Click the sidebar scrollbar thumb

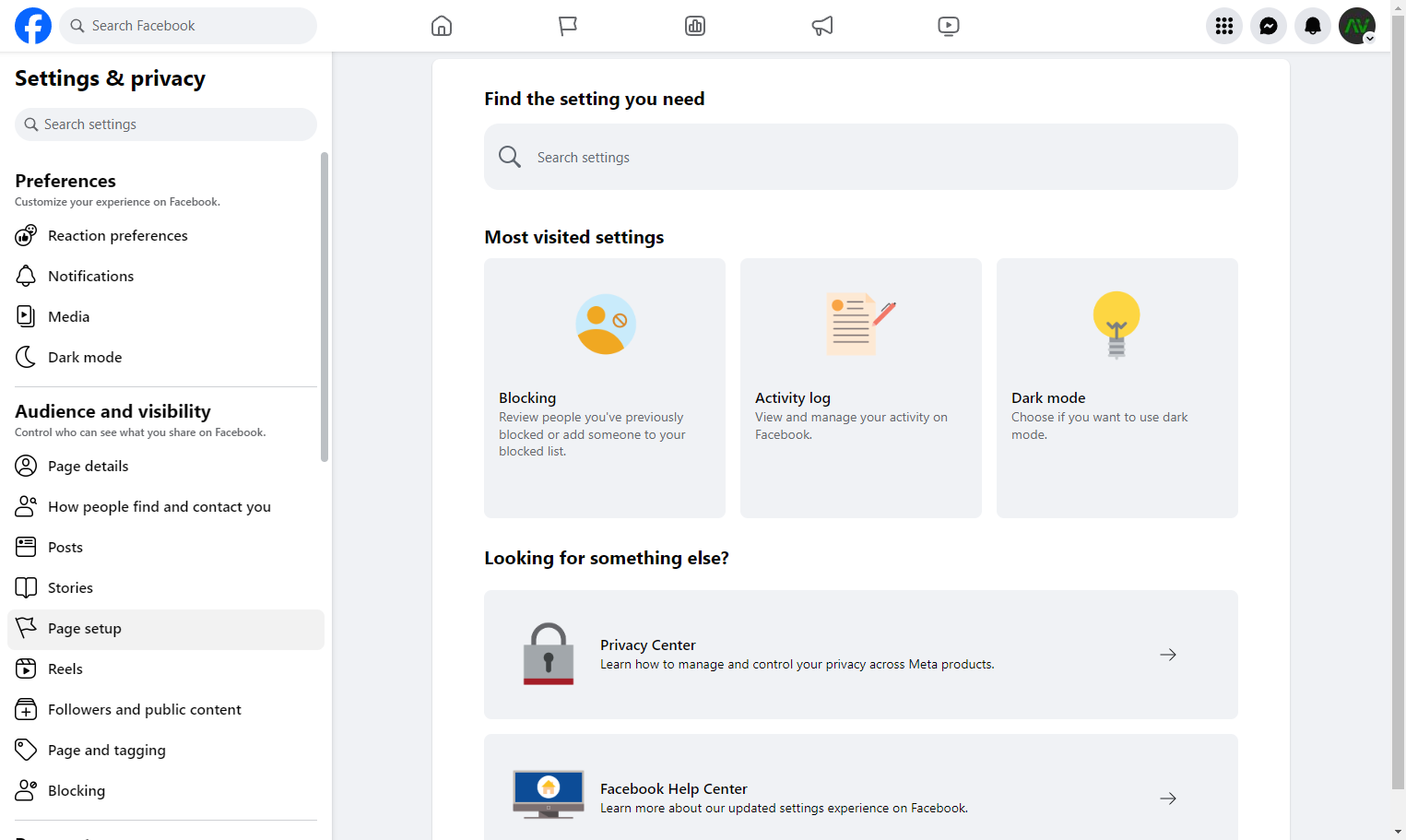point(325,307)
